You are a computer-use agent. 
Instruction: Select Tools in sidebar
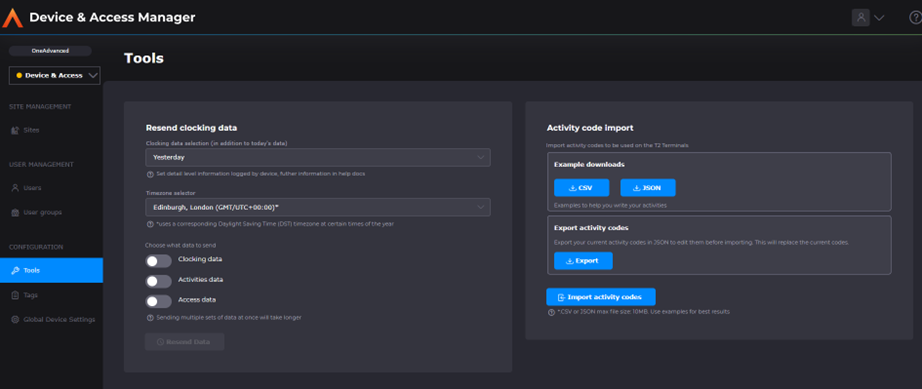[x=51, y=270]
